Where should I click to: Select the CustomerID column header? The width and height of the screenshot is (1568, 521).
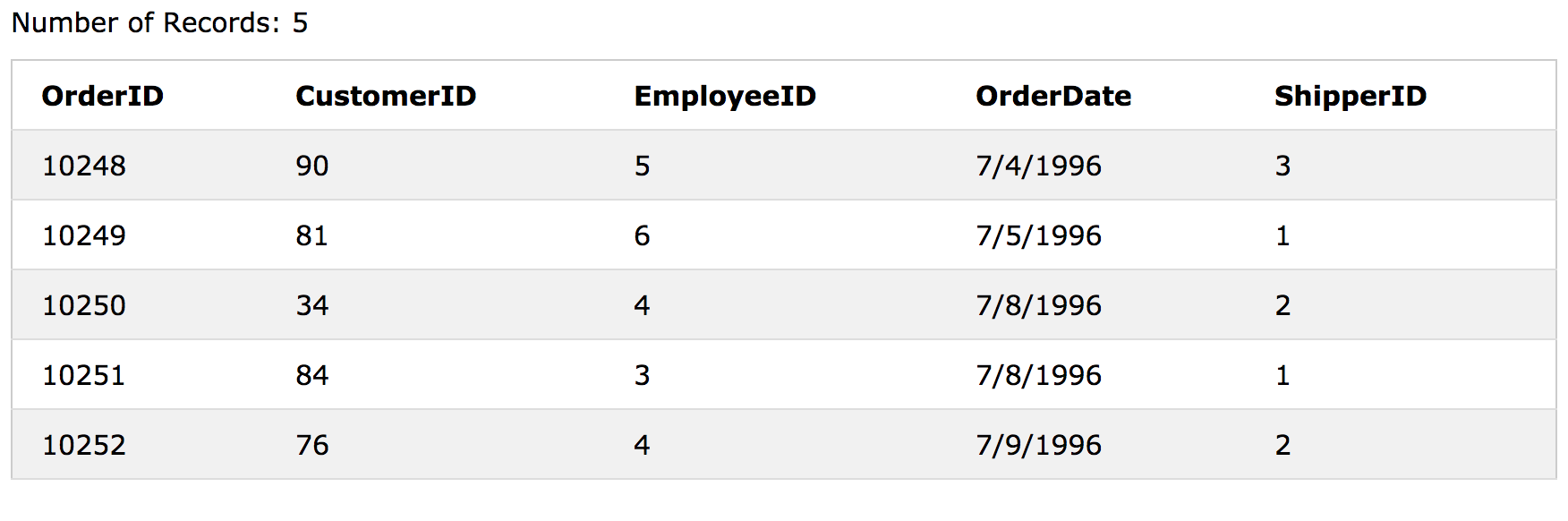click(386, 96)
